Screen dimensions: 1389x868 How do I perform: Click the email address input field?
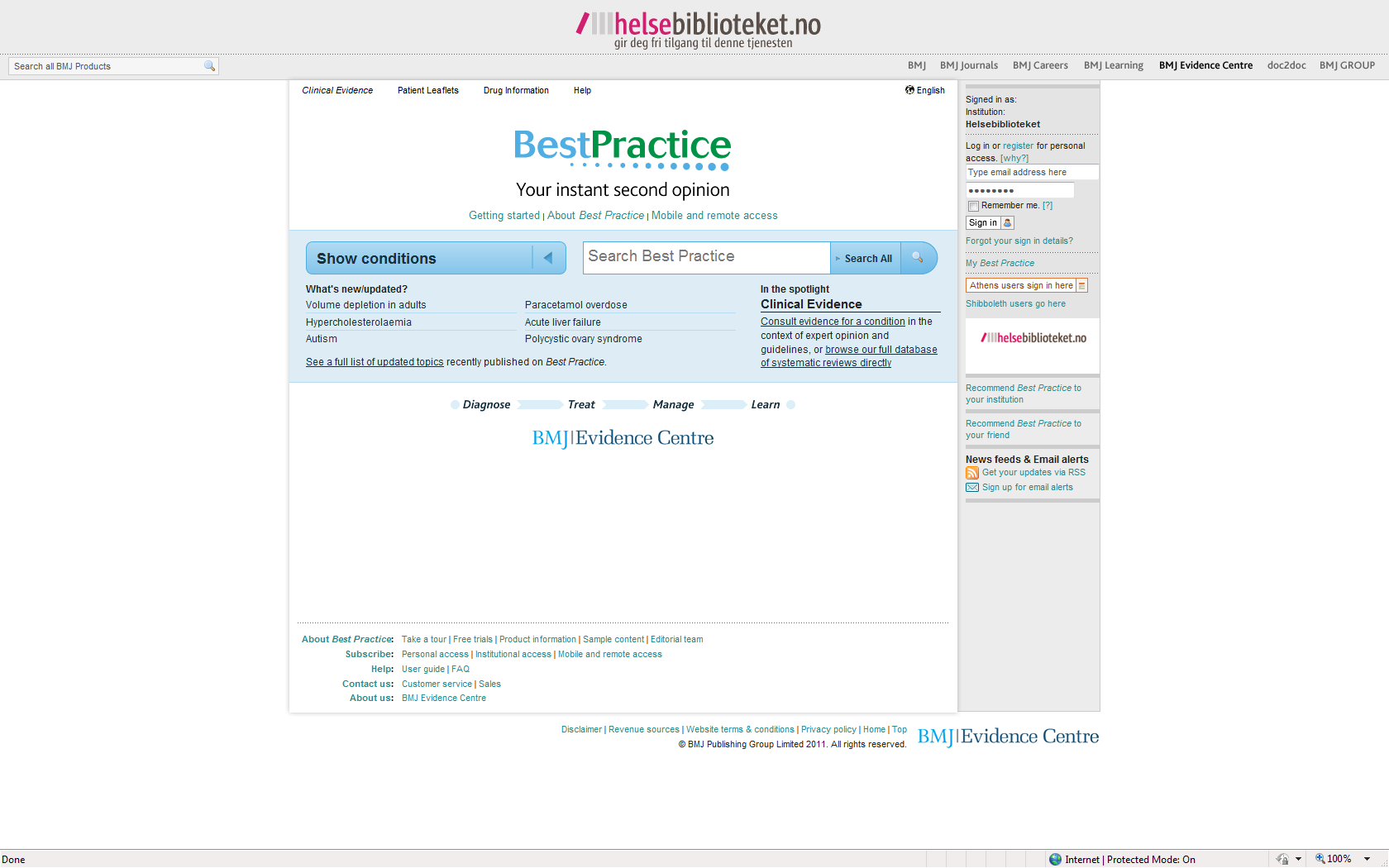tap(1032, 173)
